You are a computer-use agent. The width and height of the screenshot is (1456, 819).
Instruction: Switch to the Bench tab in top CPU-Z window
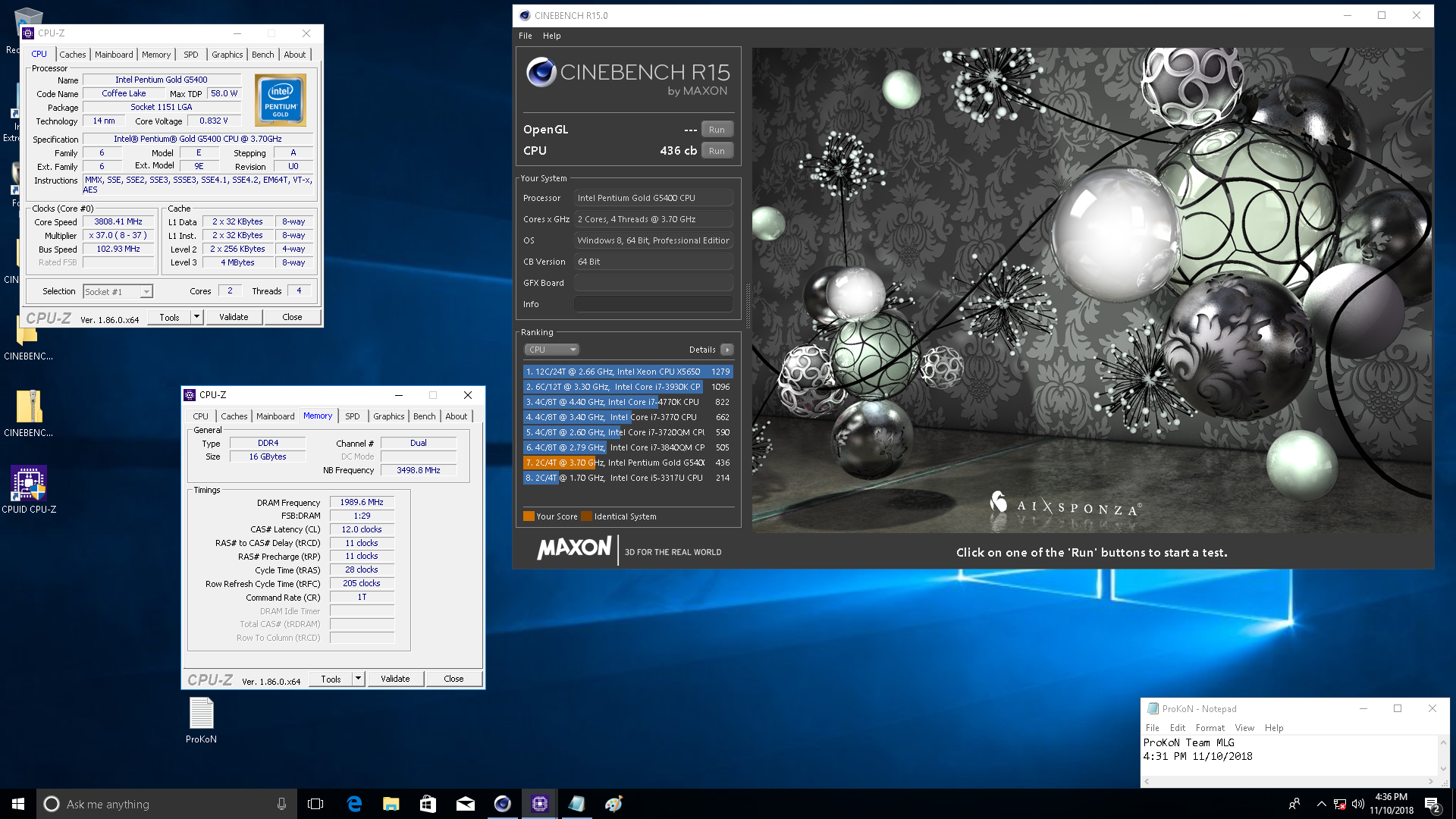click(263, 55)
